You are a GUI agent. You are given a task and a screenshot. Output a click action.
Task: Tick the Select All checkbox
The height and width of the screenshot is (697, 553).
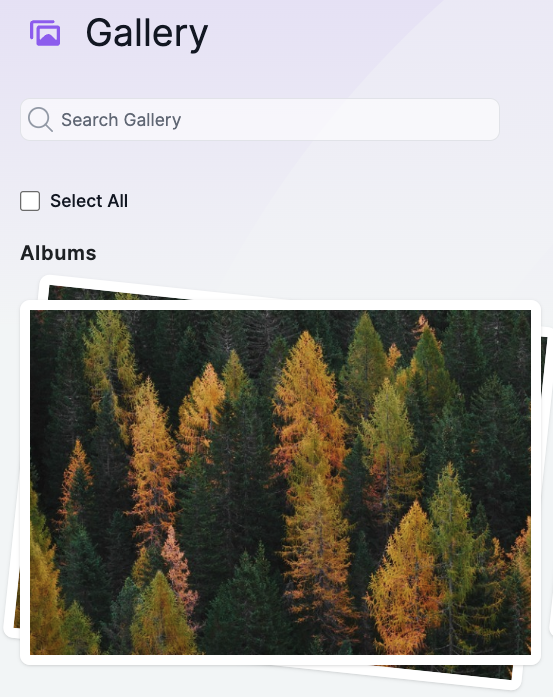[x=30, y=201]
